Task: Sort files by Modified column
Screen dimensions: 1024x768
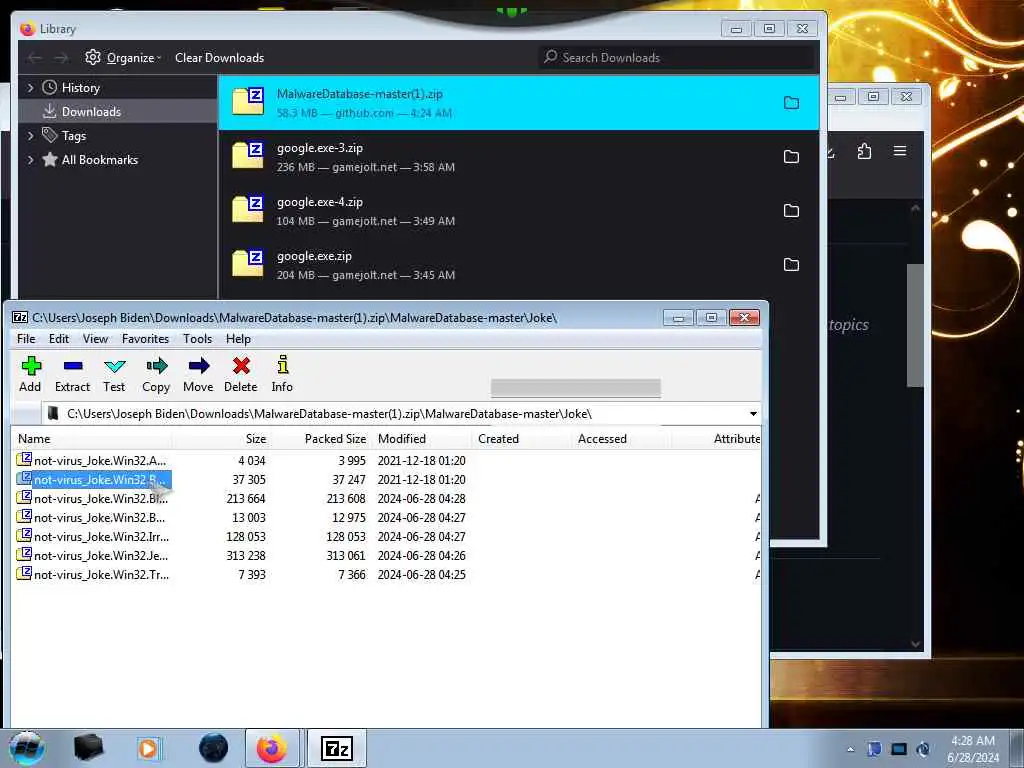Action: (422, 439)
